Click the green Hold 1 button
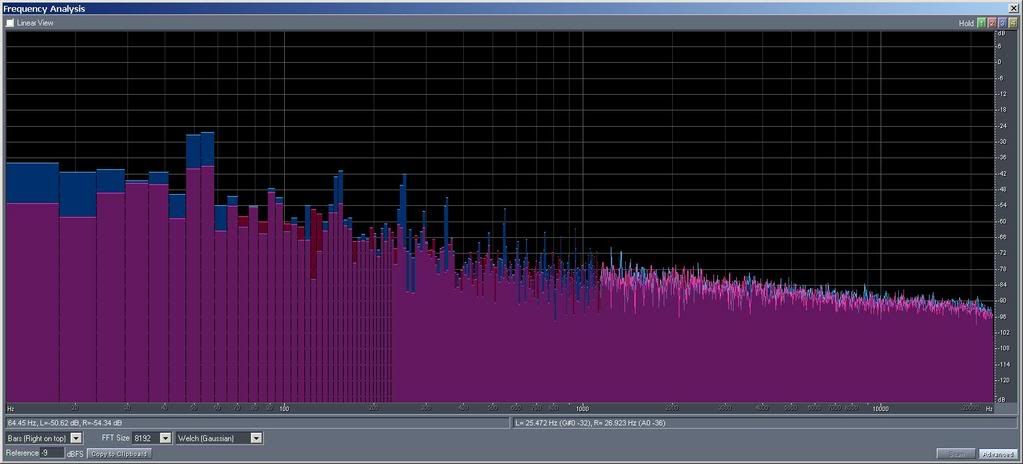The height and width of the screenshot is (464, 1023). 981,23
